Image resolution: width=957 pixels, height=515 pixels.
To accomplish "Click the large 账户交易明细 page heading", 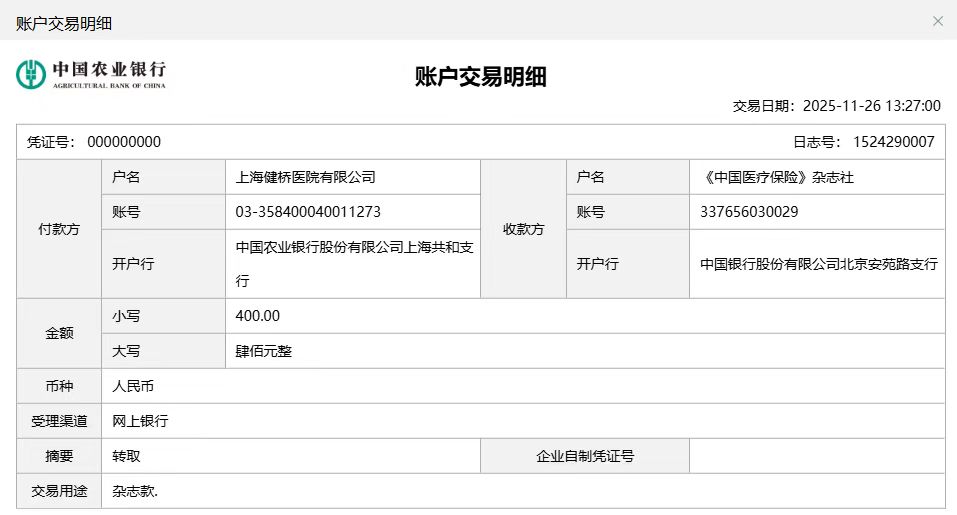I will point(480,77).
